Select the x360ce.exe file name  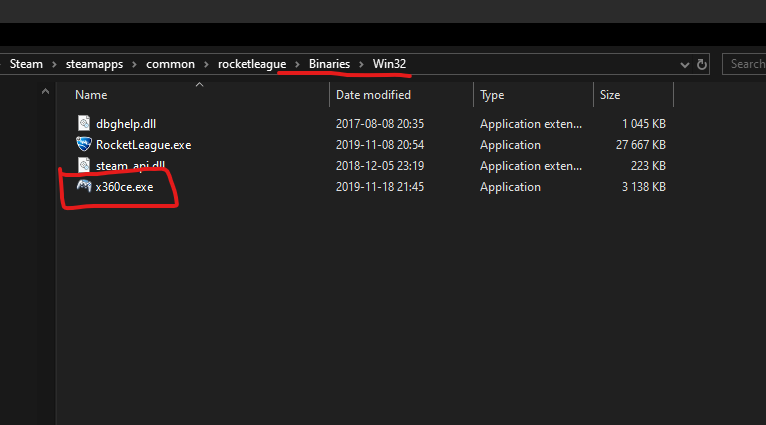[x=125, y=187]
